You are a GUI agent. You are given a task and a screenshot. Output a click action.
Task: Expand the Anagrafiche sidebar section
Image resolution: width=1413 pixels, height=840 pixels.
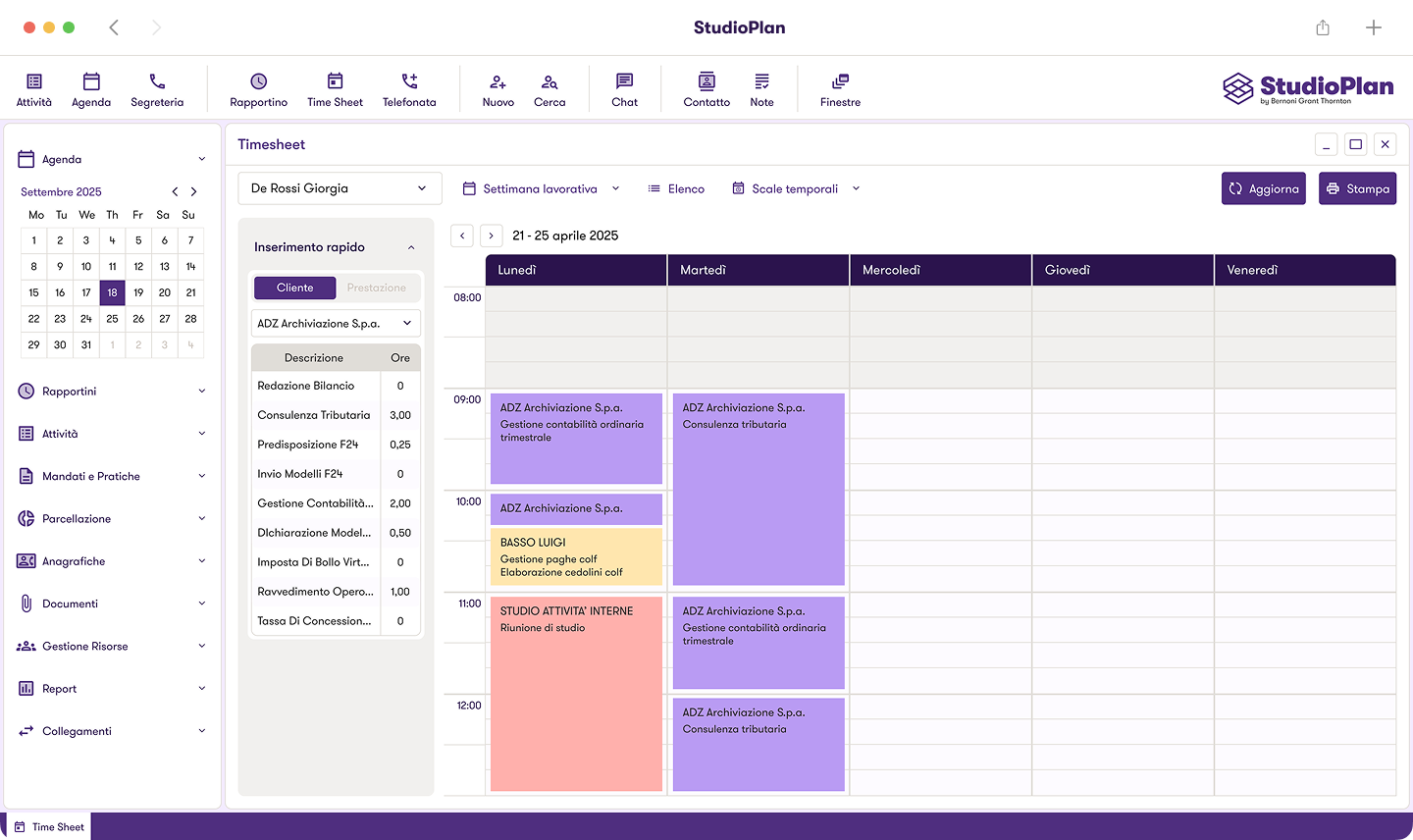113,561
